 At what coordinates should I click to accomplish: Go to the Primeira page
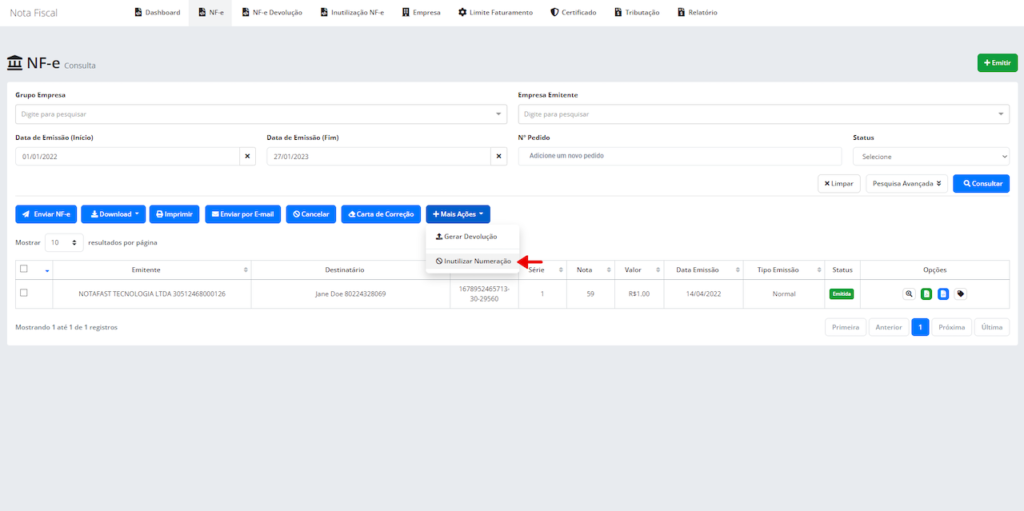coord(846,327)
